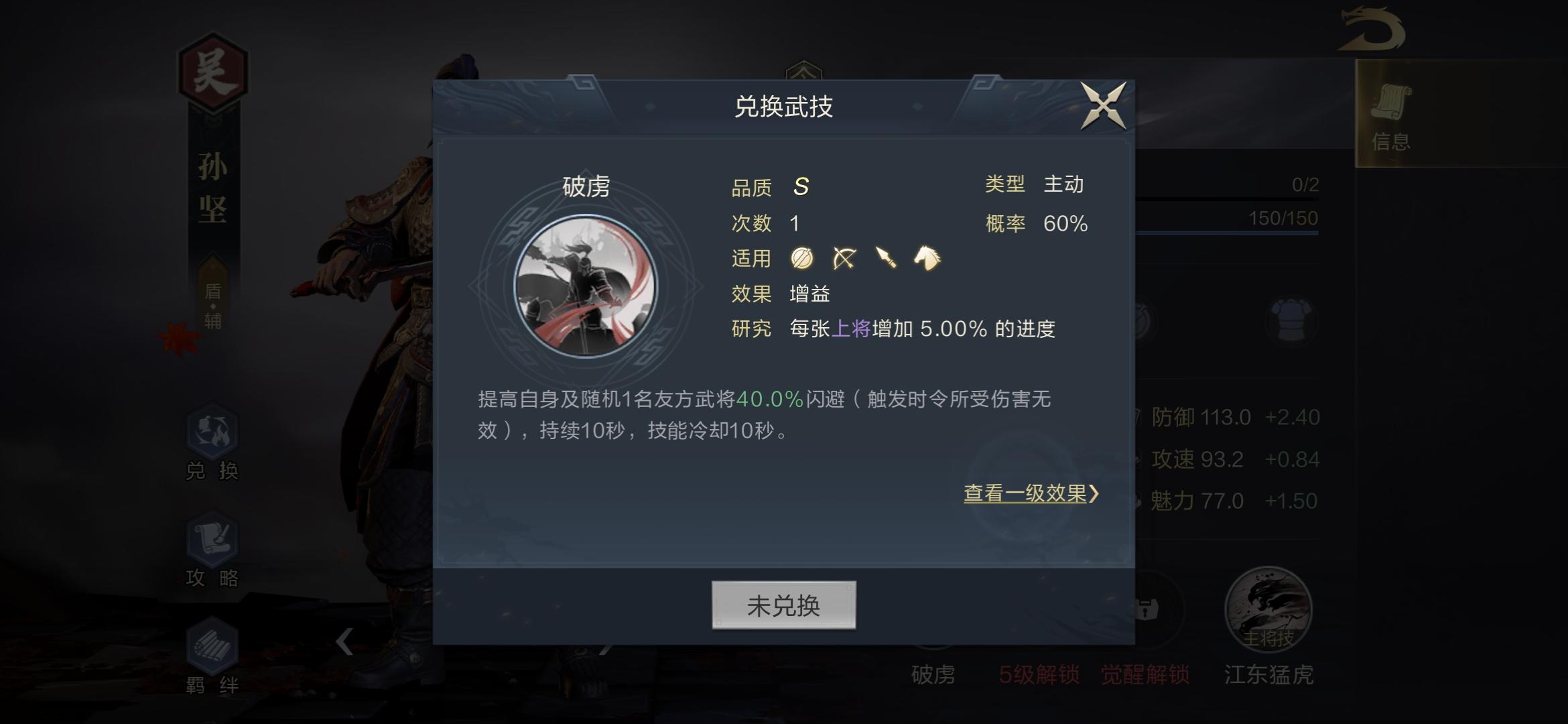This screenshot has width=1568, height=724.
Task: Open the 攻略 guide icon
Action: [212, 550]
